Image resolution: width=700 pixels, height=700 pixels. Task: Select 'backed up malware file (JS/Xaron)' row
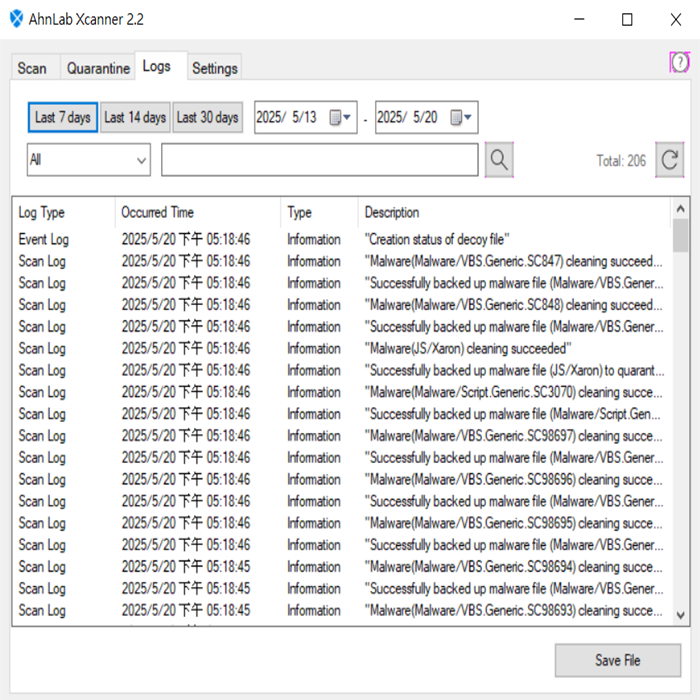click(342, 371)
